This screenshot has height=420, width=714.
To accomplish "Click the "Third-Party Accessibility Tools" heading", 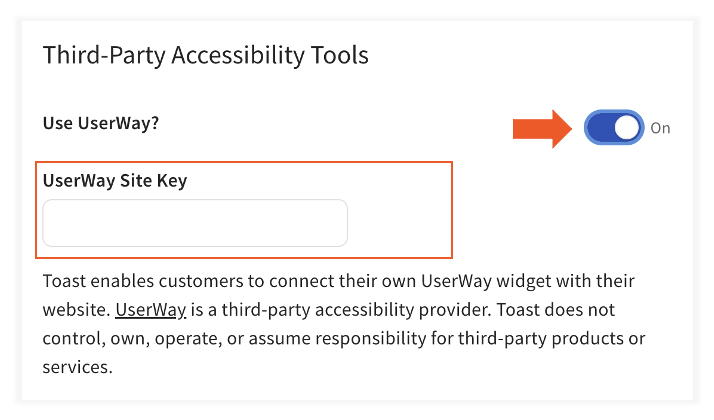I will 205,54.
